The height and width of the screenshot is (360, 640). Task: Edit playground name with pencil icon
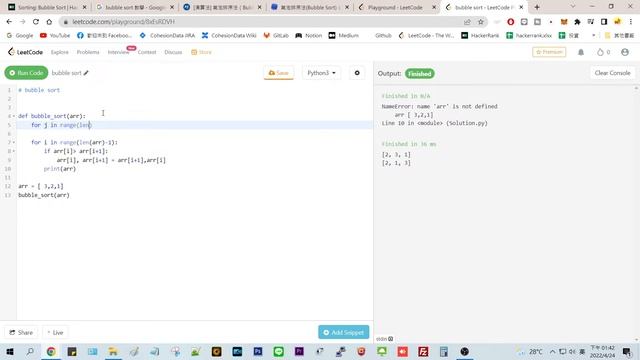[x=86, y=73]
